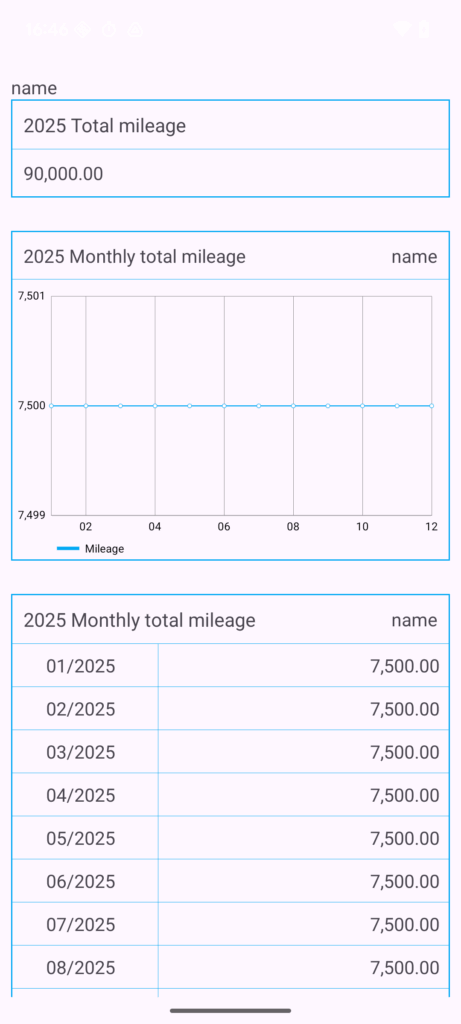Tap the chart card title 2025 Monthly total mileage
The image size is (461, 1024).
[x=135, y=257]
